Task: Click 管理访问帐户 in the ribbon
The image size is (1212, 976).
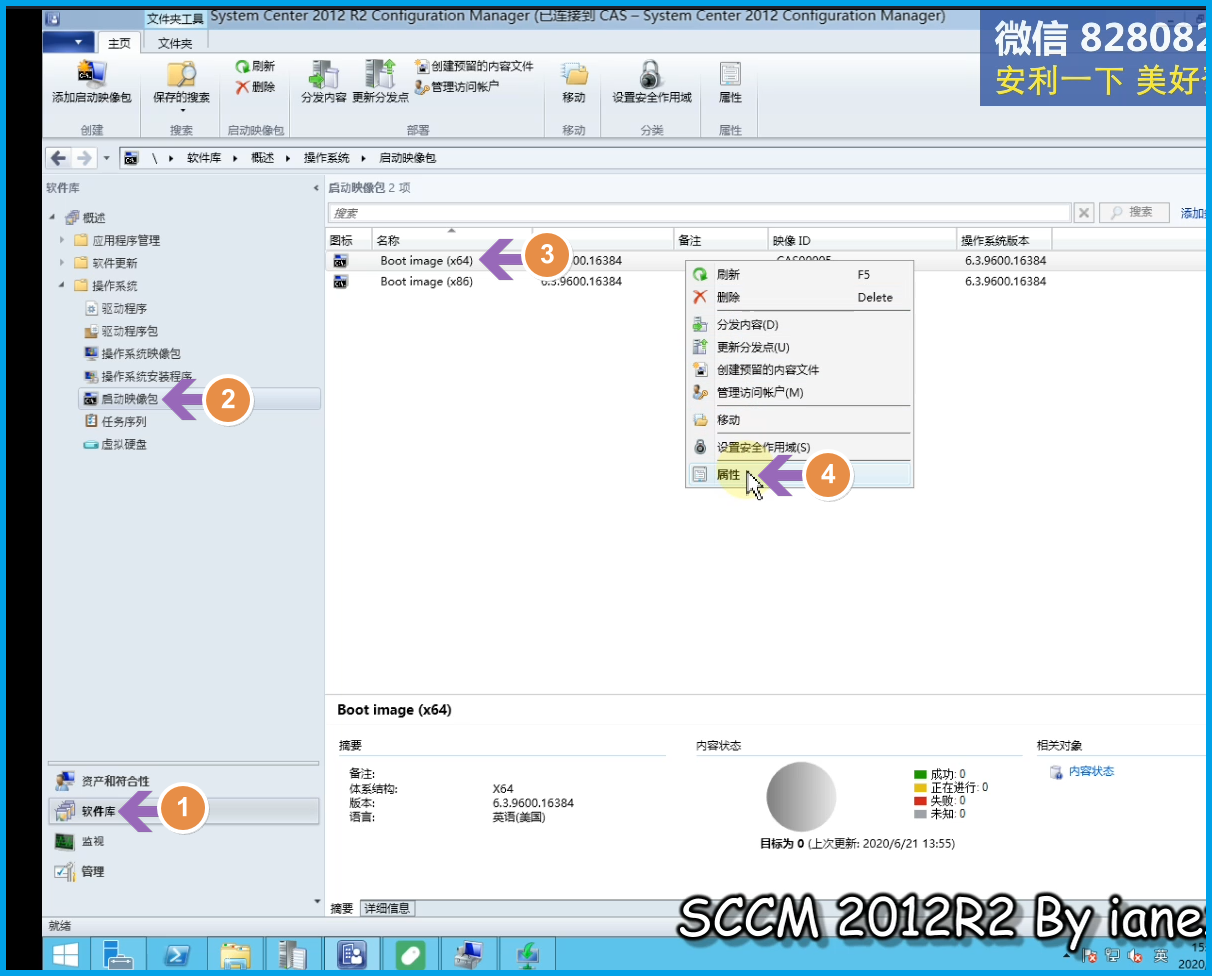Action: (456, 87)
